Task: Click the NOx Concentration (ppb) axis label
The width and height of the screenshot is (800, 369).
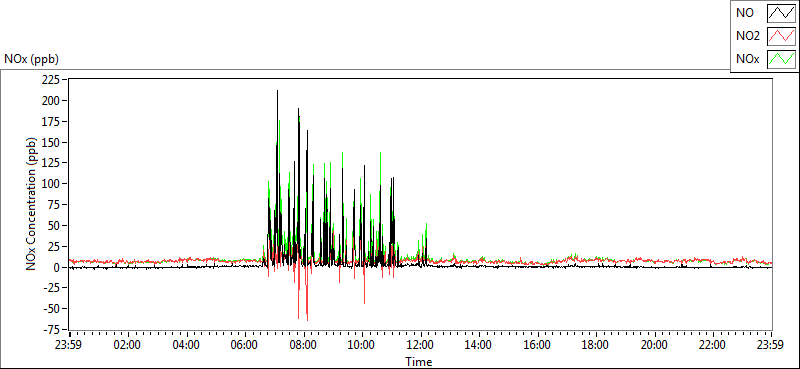Action: (x=32, y=204)
